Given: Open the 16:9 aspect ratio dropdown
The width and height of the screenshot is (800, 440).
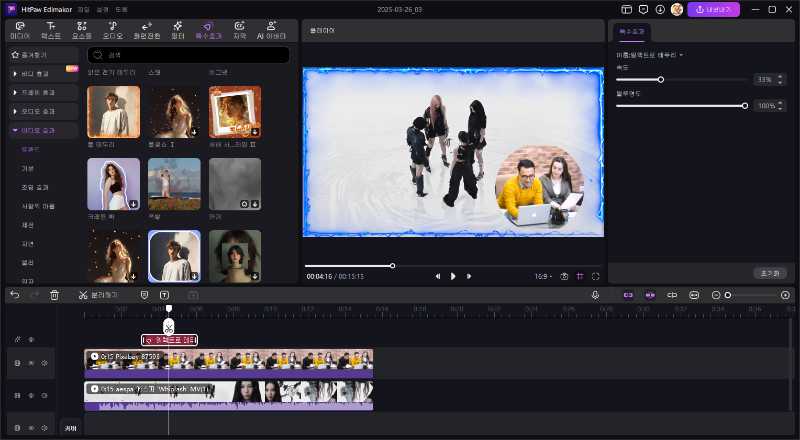Looking at the screenshot, I should coord(543,276).
